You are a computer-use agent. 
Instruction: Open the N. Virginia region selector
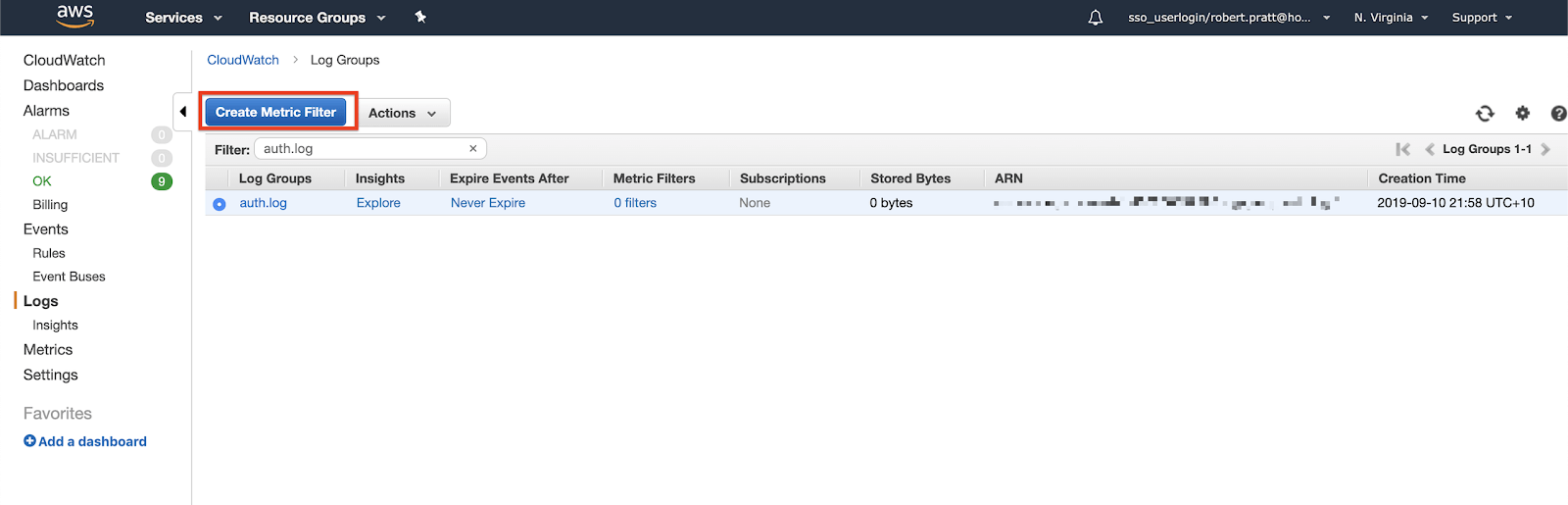click(1391, 18)
